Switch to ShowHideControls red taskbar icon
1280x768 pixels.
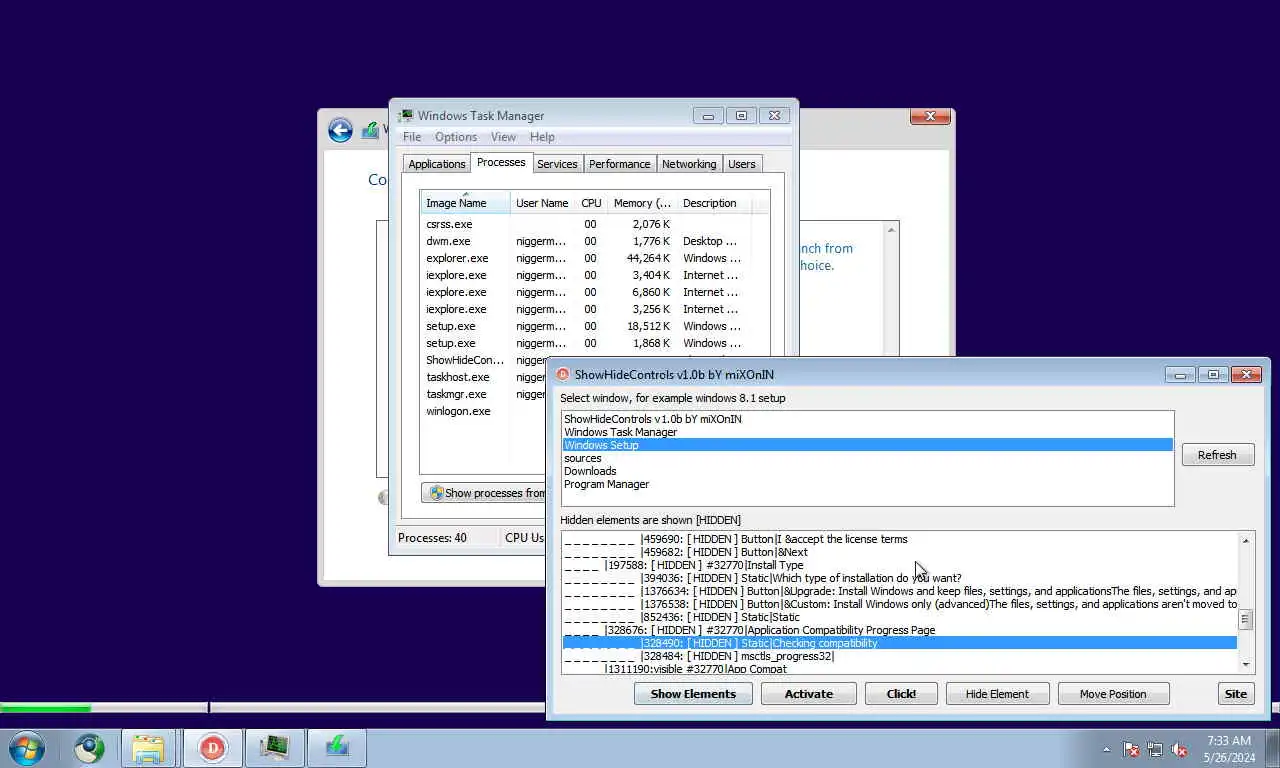click(x=212, y=748)
